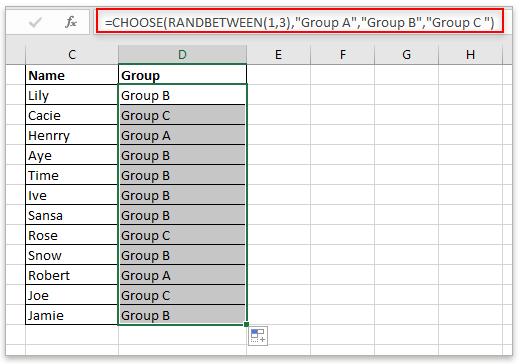The width and height of the screenshot is (520, 364).
Task: Click the Insert Function fx icon
Action: (71, 22)
